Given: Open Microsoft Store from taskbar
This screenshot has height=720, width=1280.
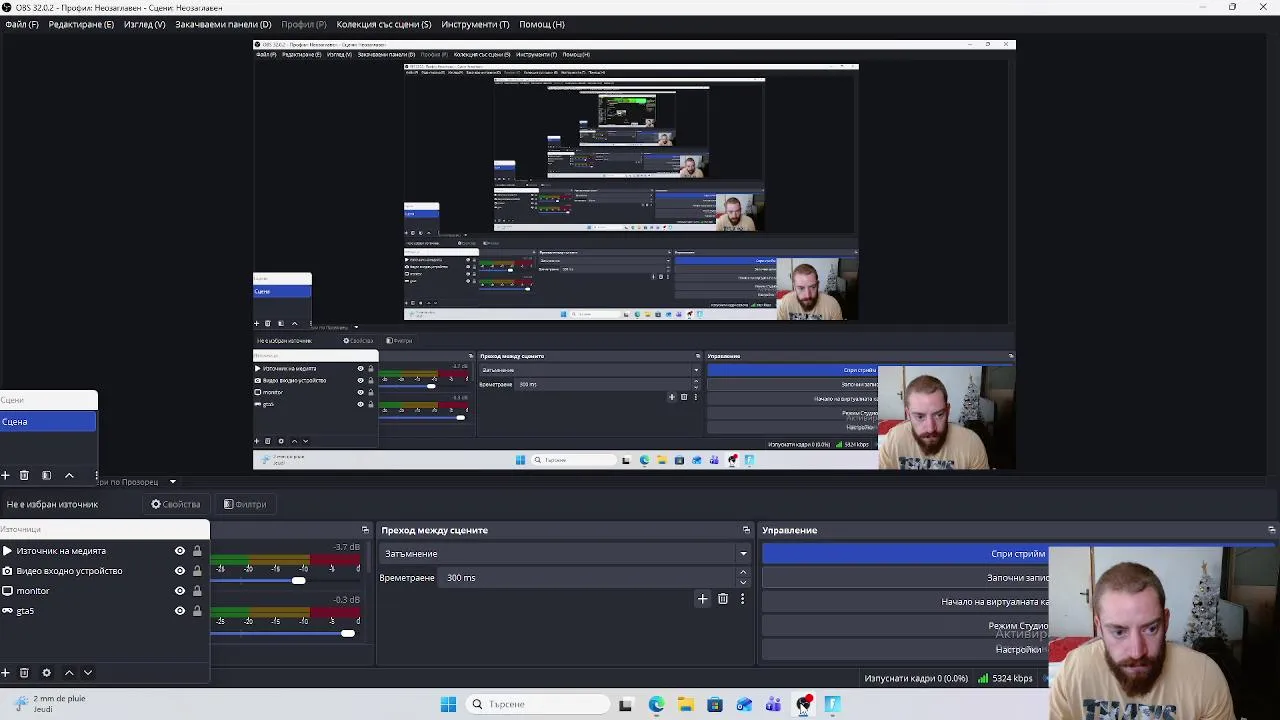Looking at the screenshot, I should (715, 704).
